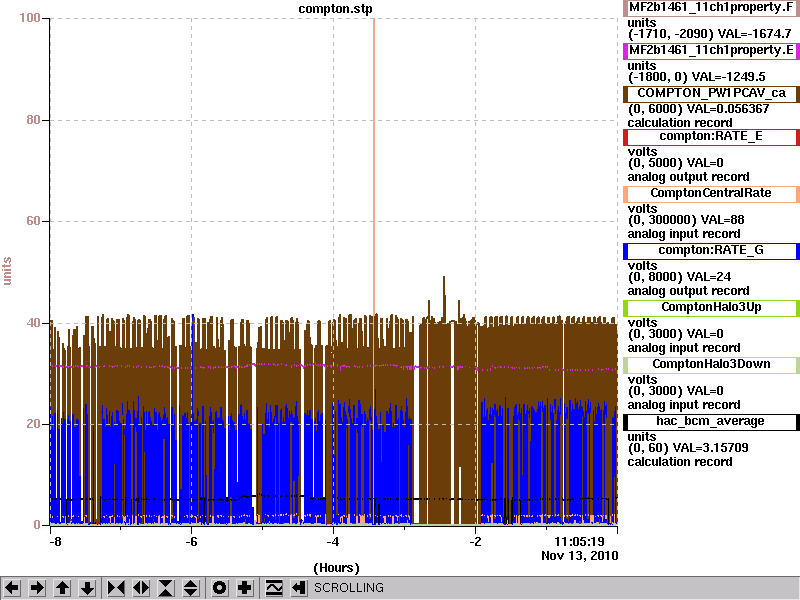Click the return-to-scrolling arrow icon

[299, 588]
